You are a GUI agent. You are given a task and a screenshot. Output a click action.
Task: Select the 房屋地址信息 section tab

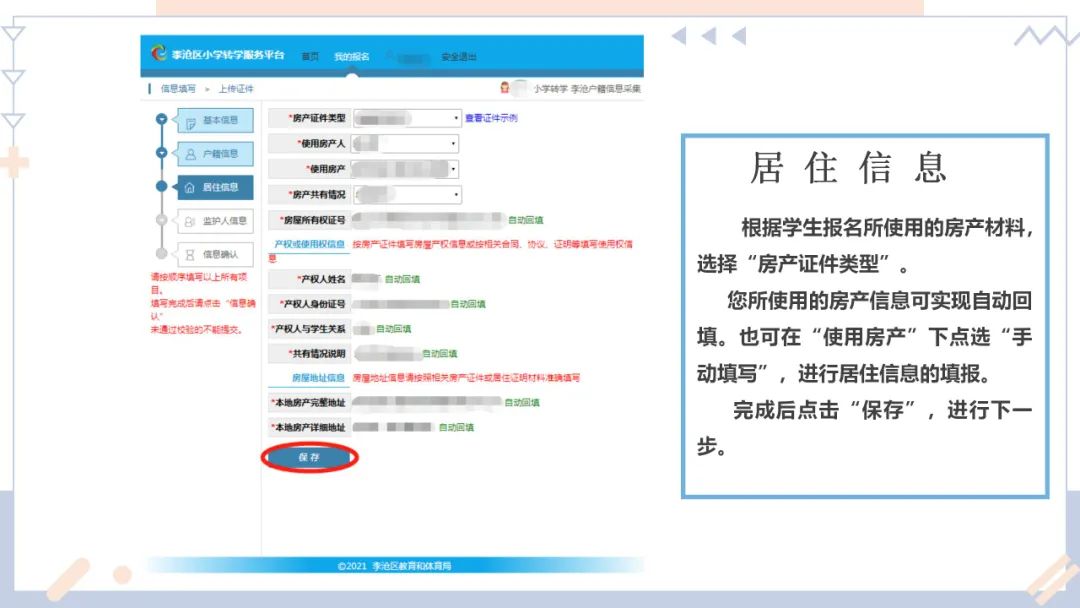tap(317, 376)
